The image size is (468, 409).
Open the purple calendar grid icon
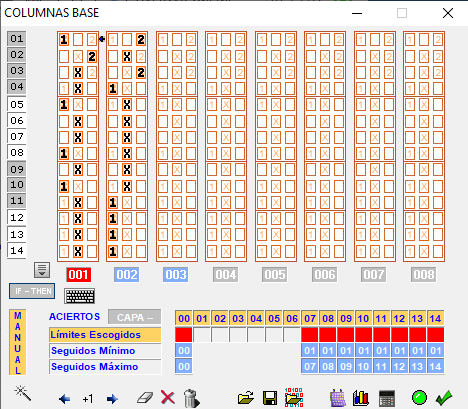pyautogui.click(x=338, y=398)
